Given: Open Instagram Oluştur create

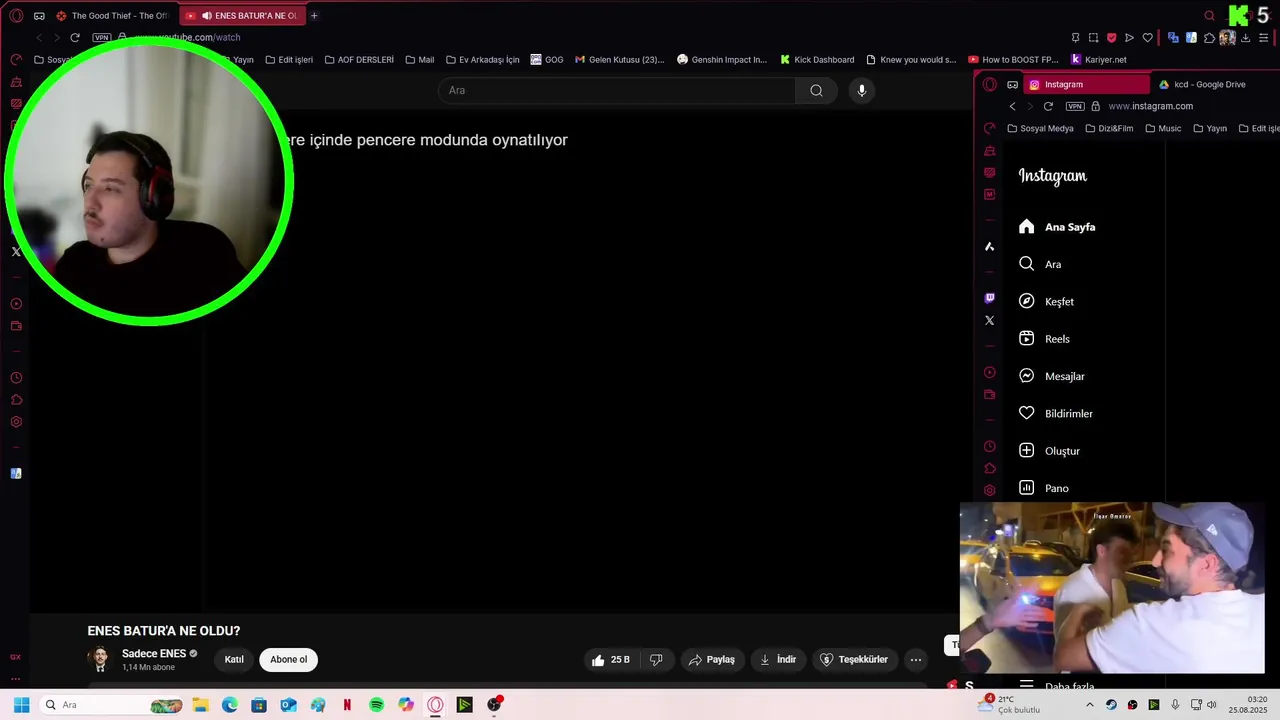Looking at the screenshot, I should point(1049,451).
